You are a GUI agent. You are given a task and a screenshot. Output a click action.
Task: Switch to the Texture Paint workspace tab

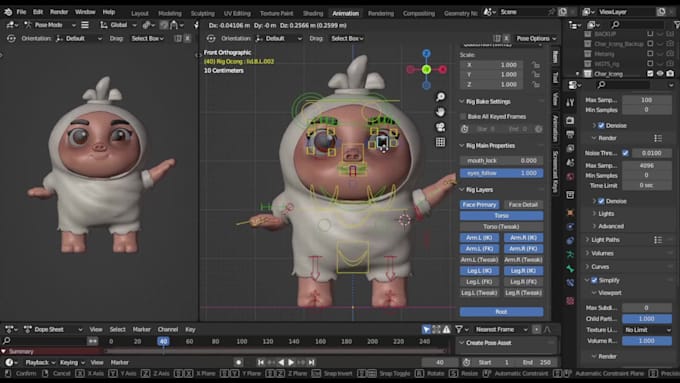pos(276,13)
